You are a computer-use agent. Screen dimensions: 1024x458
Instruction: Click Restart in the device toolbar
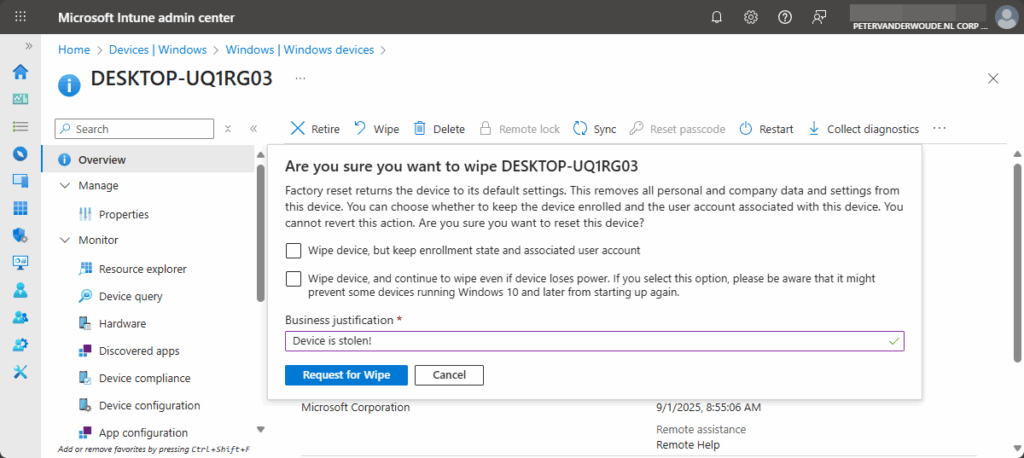(x=766, y=129)
